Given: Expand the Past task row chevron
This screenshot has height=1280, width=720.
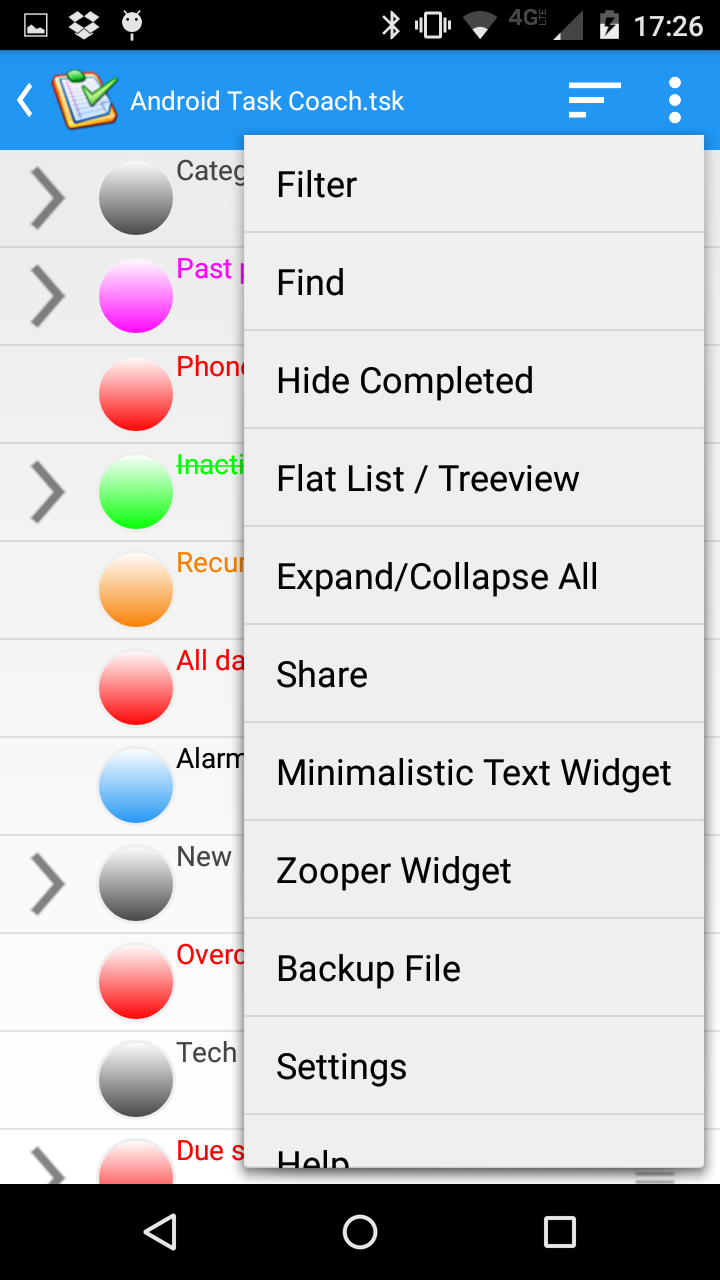Looking at the screenshot, I should point(48,296).
